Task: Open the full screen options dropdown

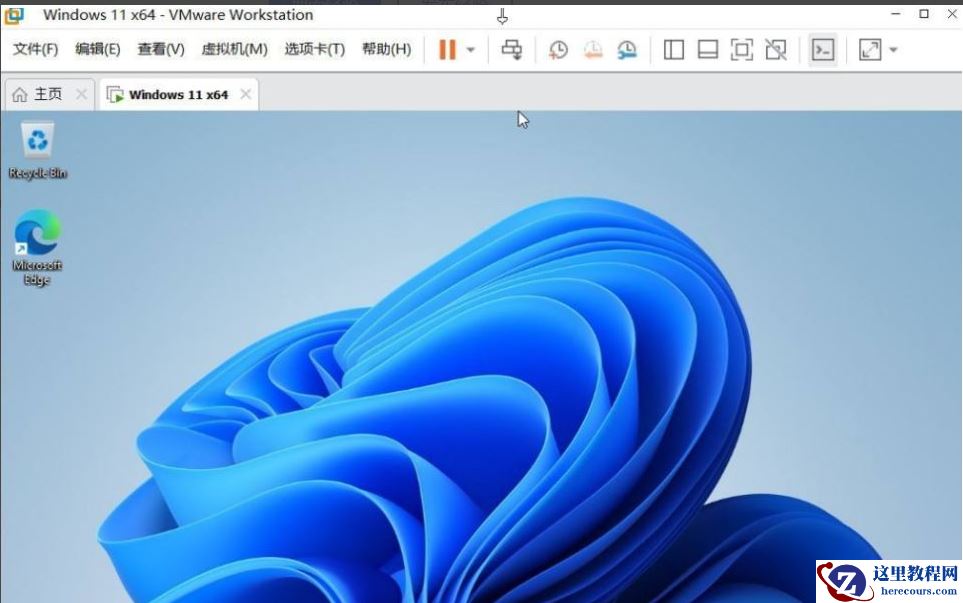Action: coord(893,49)
